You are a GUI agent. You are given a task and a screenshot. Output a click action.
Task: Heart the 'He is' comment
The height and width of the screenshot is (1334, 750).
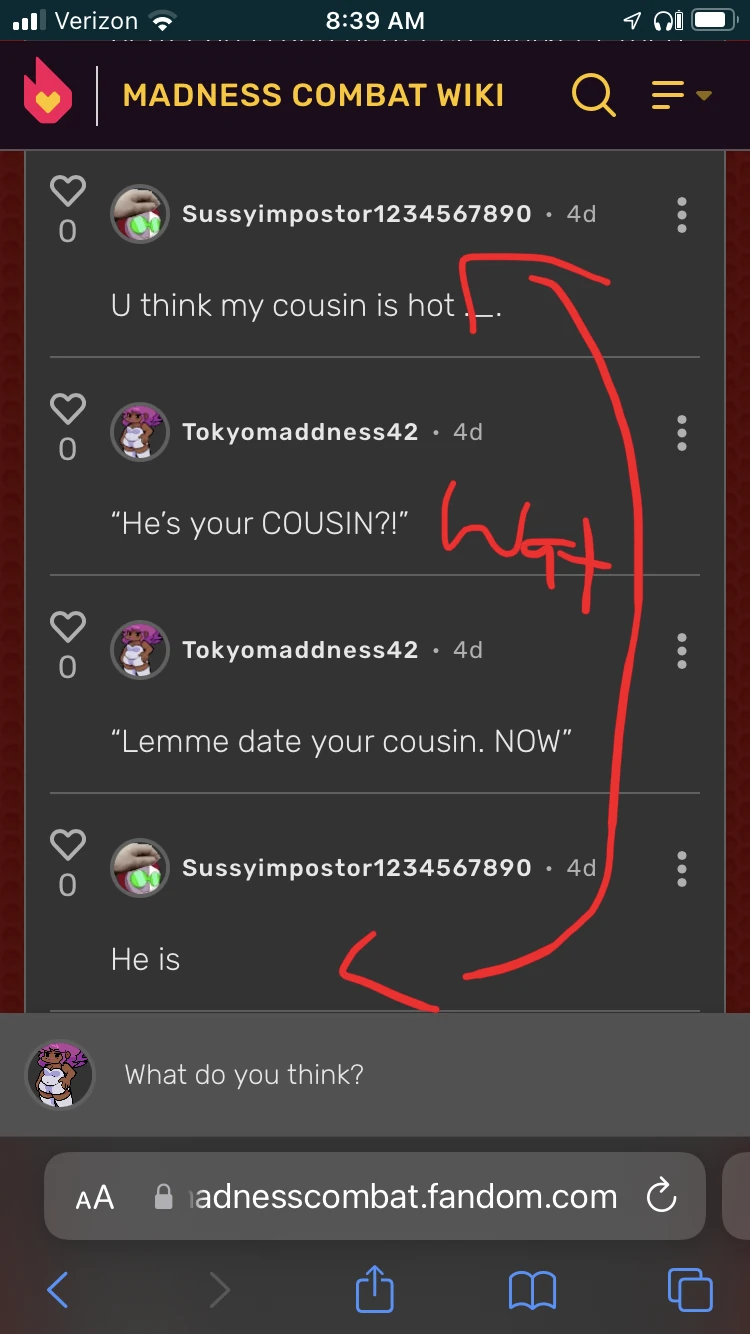tap(68, 845)
